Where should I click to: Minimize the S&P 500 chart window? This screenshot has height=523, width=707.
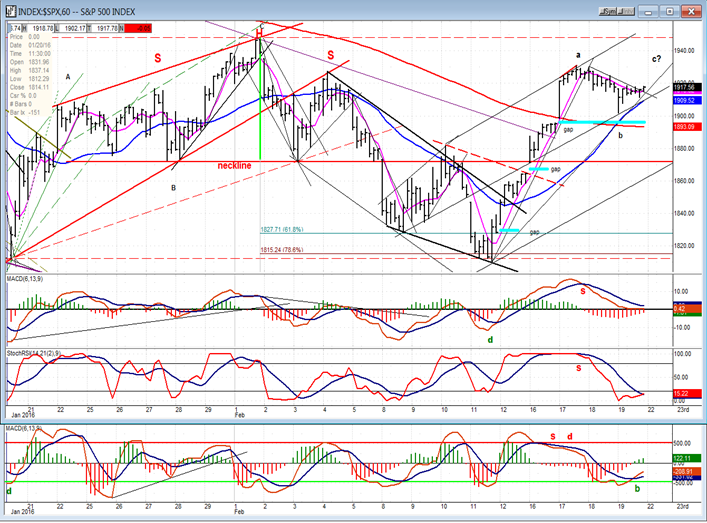[649, 12]
